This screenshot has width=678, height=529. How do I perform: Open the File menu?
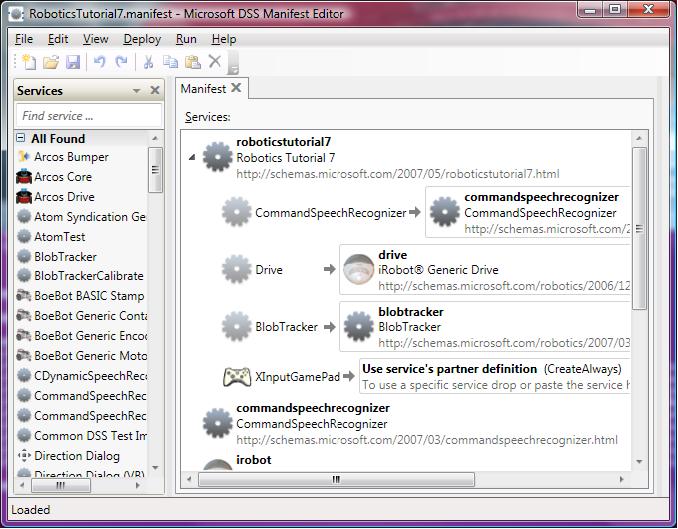pyautogui.click(x=24, y=39)
